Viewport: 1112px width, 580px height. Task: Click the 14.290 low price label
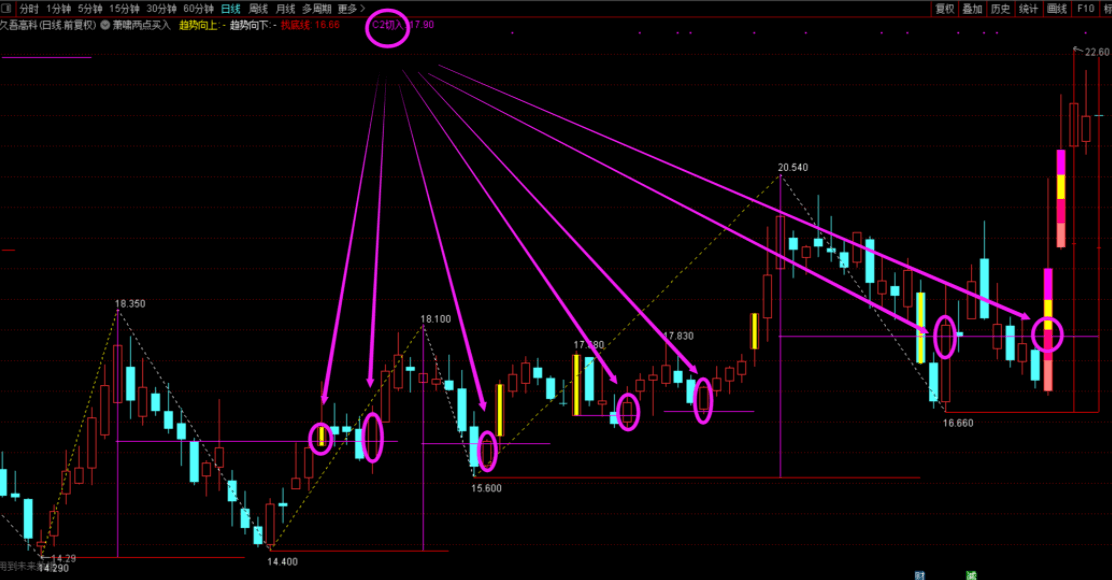[x=54, y=569]
